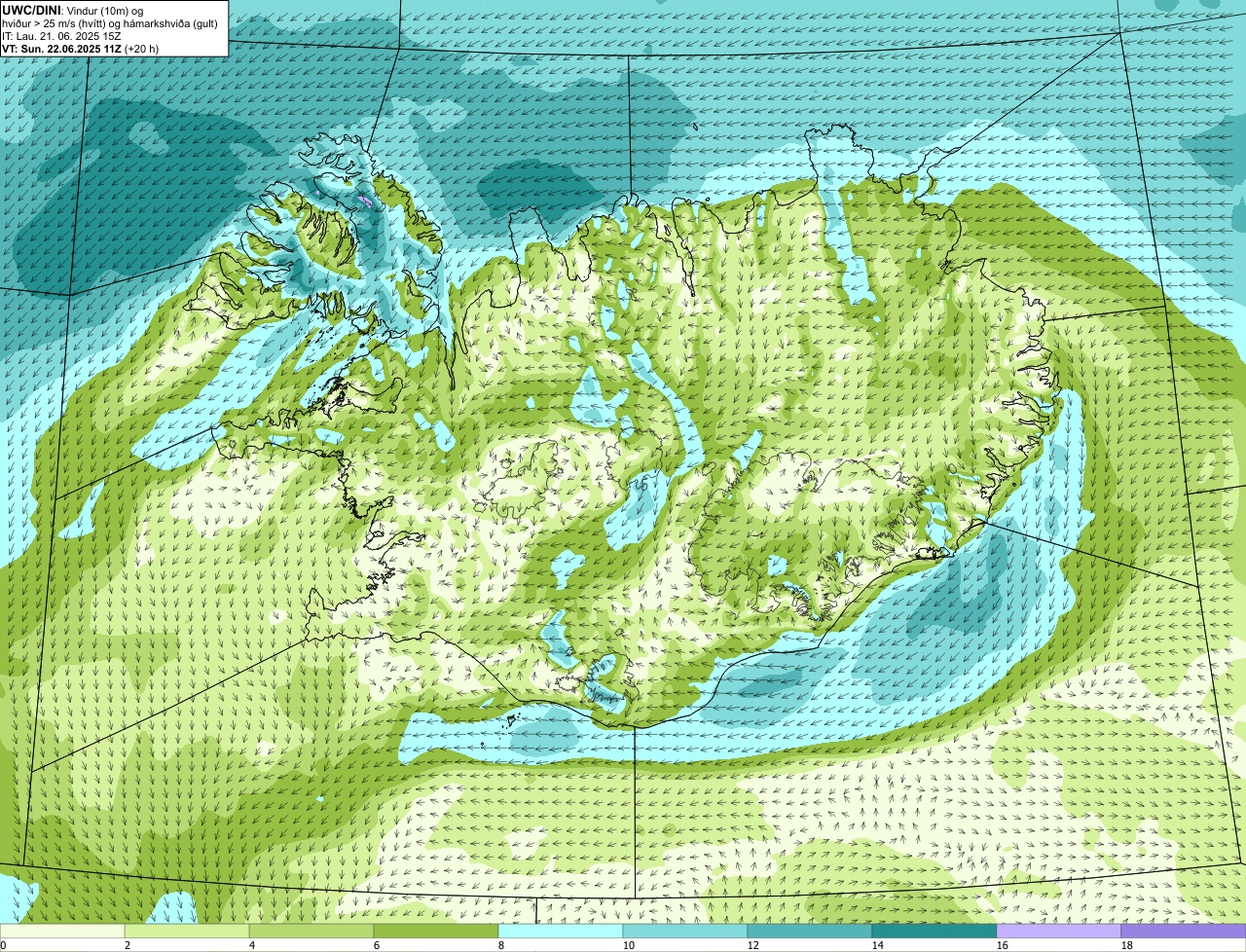Click the "UWC/DINI" title text

tap(31, 11)
